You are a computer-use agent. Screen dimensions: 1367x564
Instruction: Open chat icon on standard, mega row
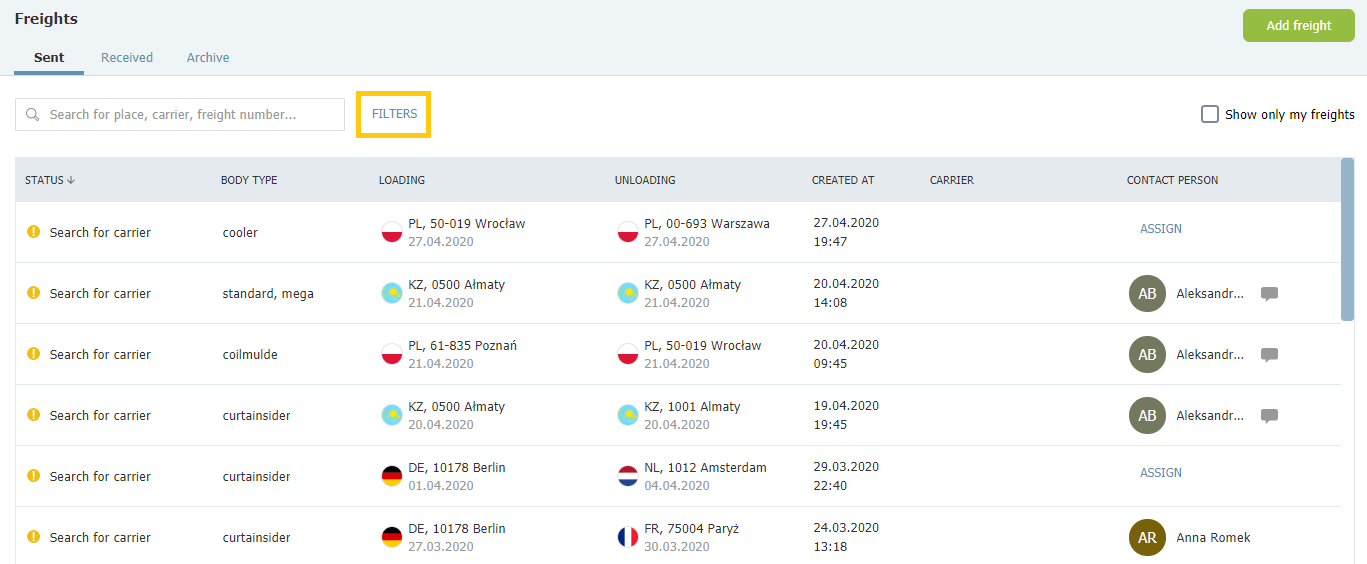point(1269,294)
